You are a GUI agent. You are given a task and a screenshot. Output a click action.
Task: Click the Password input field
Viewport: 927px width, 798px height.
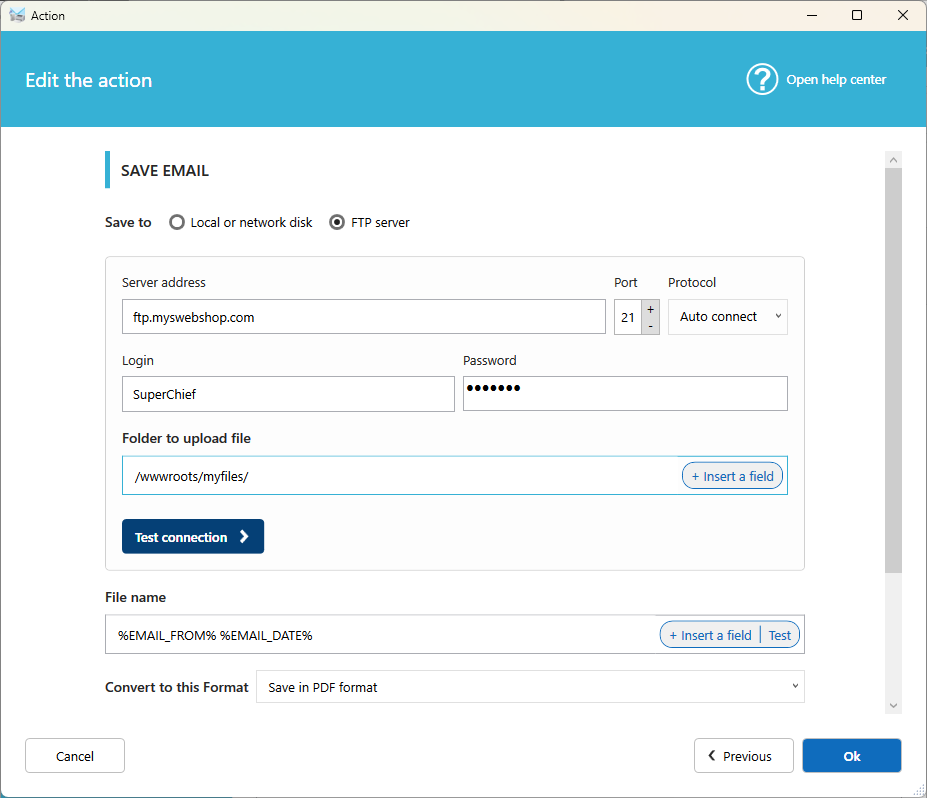(x=625, y=394)
